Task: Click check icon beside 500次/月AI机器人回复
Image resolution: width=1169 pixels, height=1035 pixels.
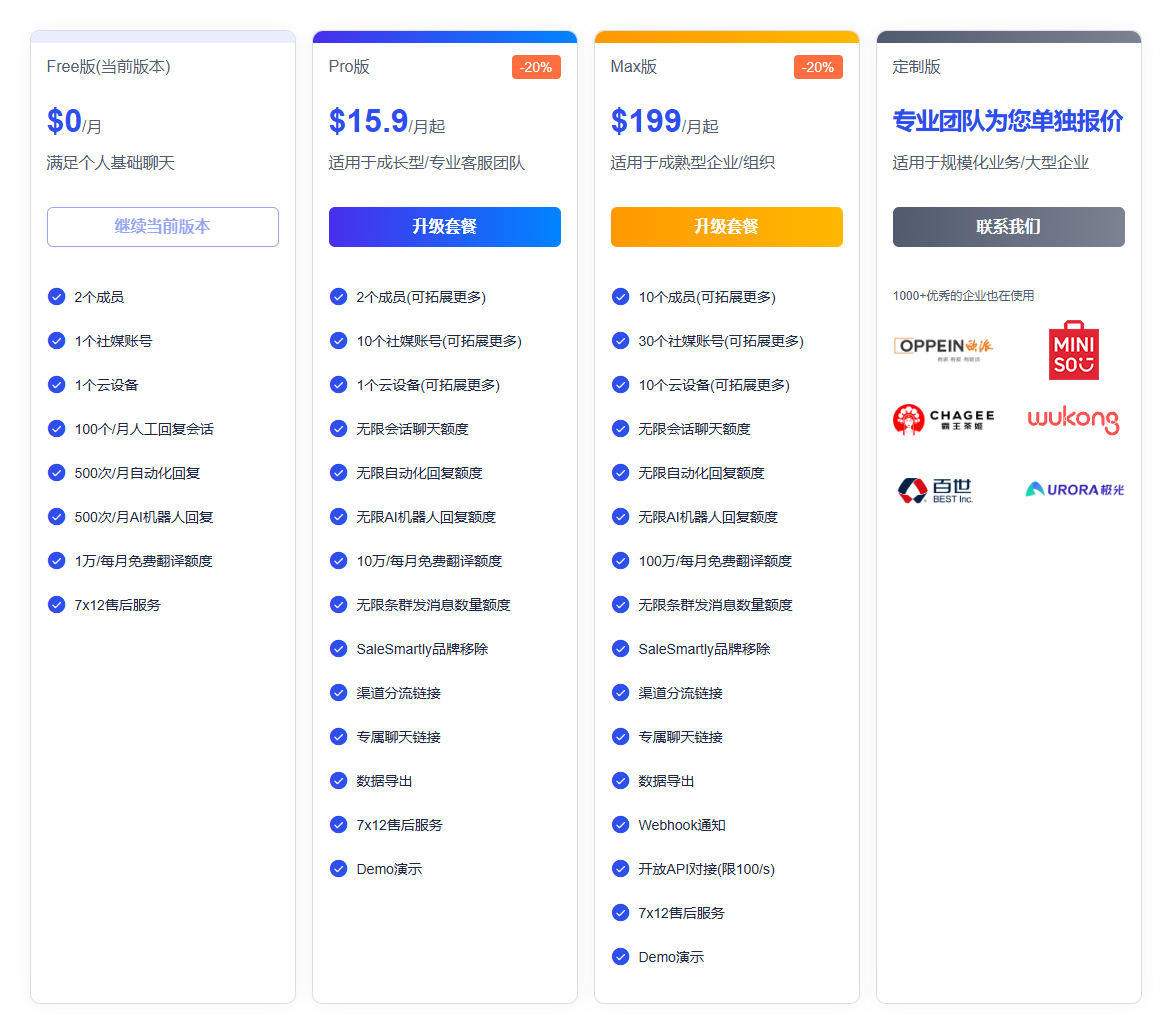Action: tap(57, 517)
